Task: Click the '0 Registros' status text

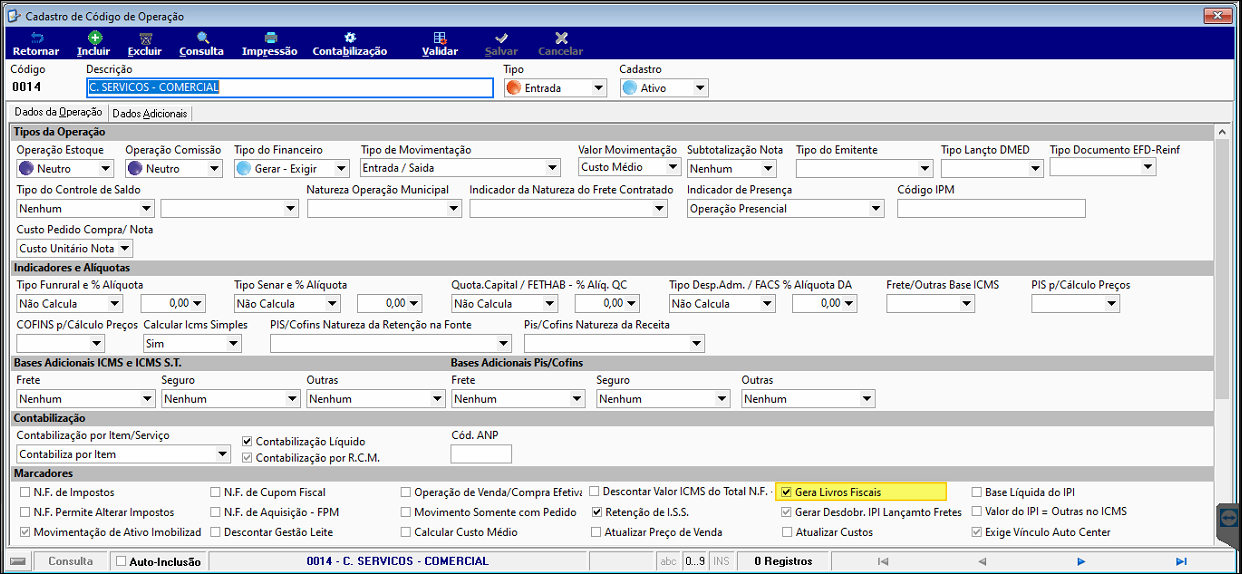Action: 783,561
